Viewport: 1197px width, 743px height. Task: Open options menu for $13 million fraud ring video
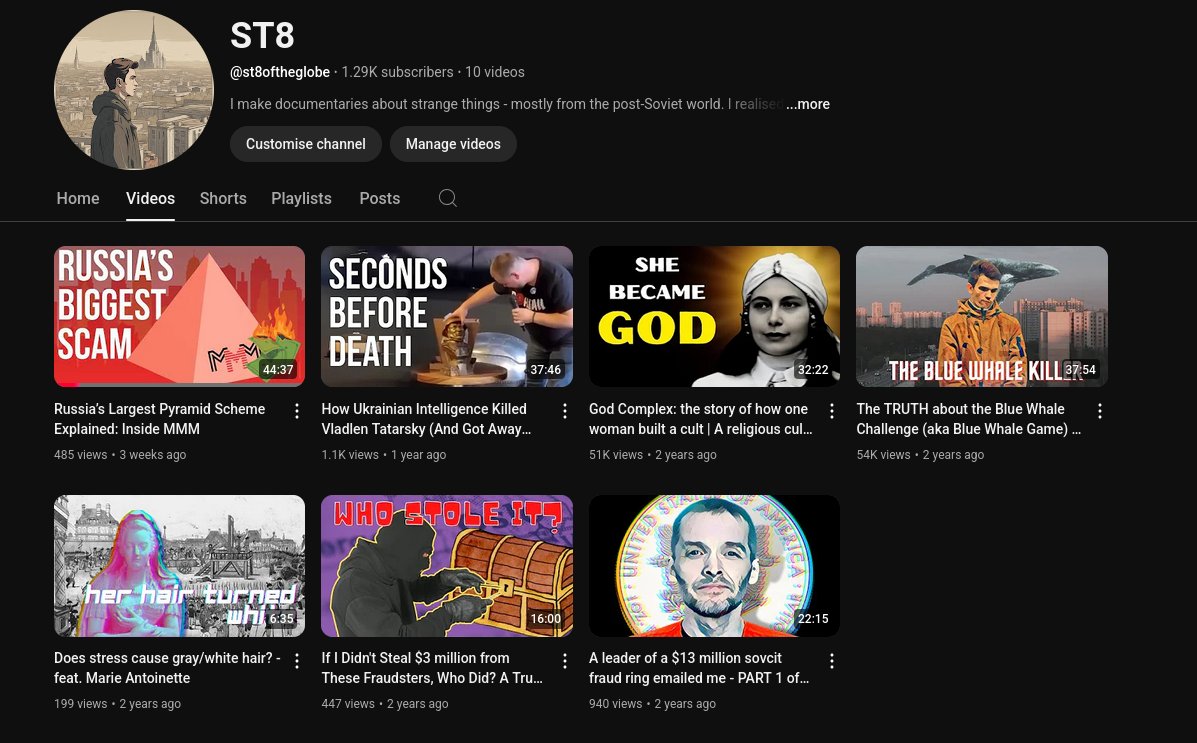point(832,661)
